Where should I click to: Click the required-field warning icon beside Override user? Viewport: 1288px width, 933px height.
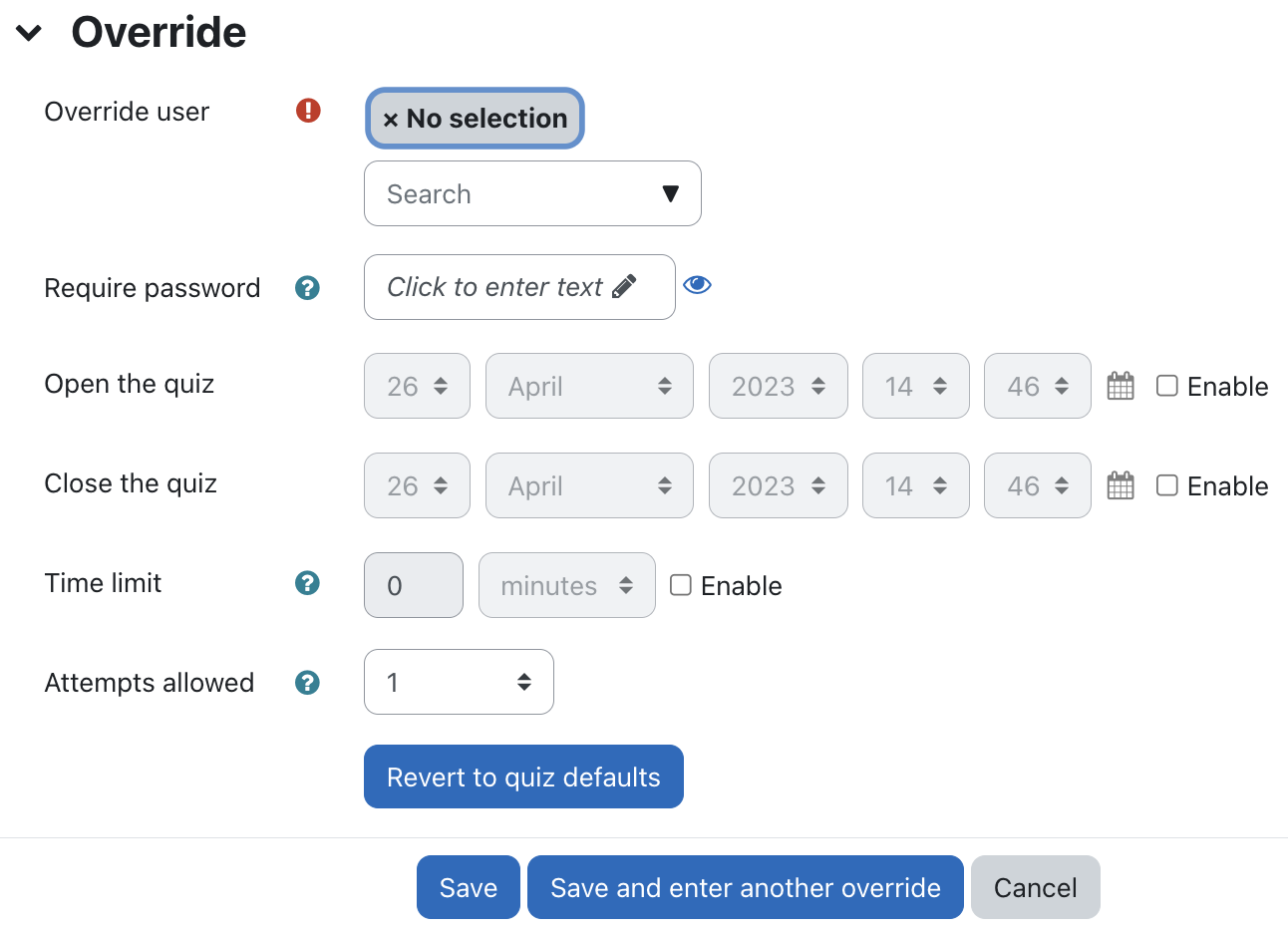(308, 111)
